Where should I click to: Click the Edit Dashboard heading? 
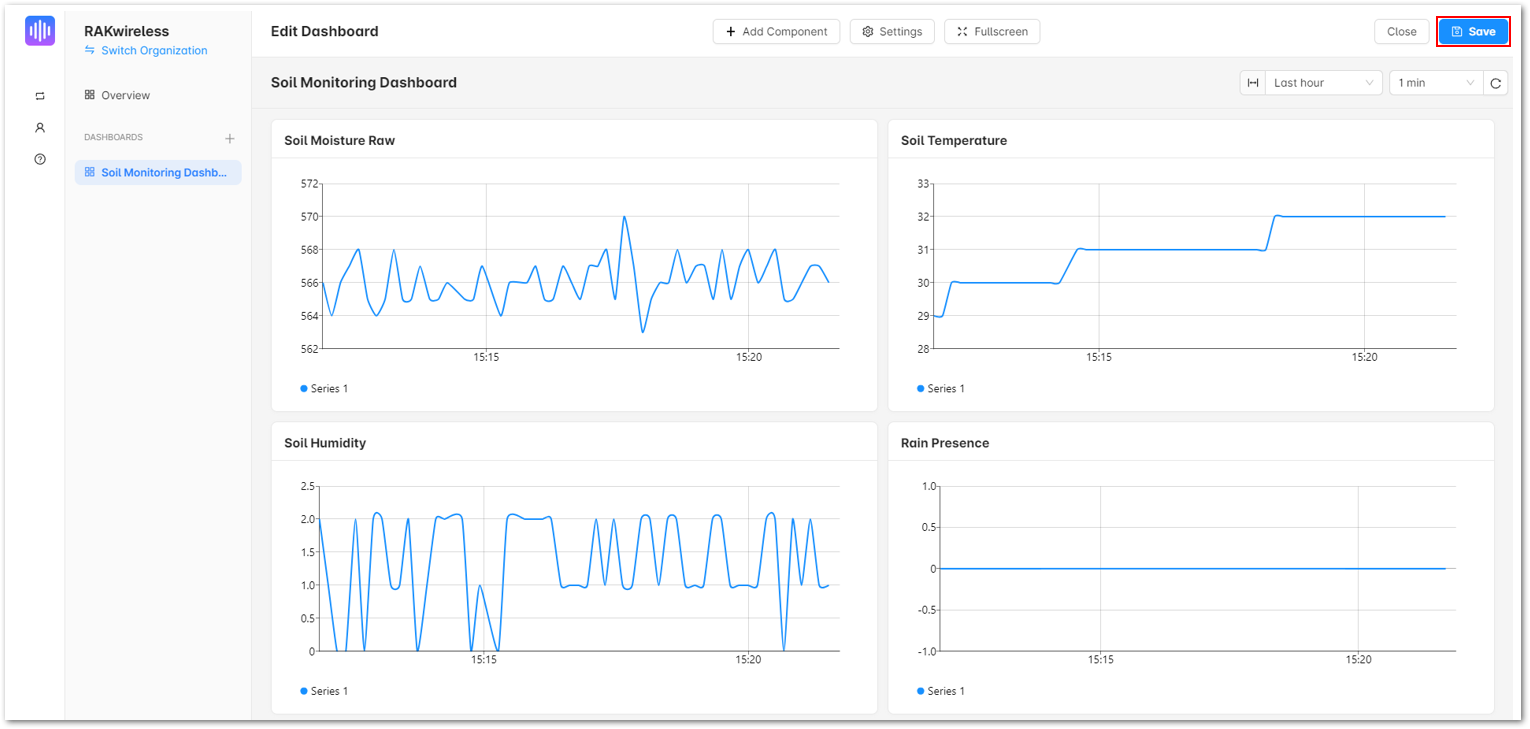pos(325,32)
